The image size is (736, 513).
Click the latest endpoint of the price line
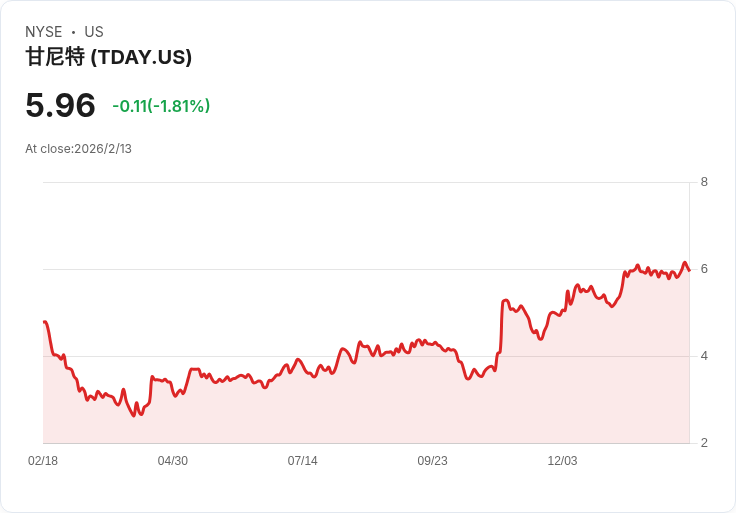689,270
